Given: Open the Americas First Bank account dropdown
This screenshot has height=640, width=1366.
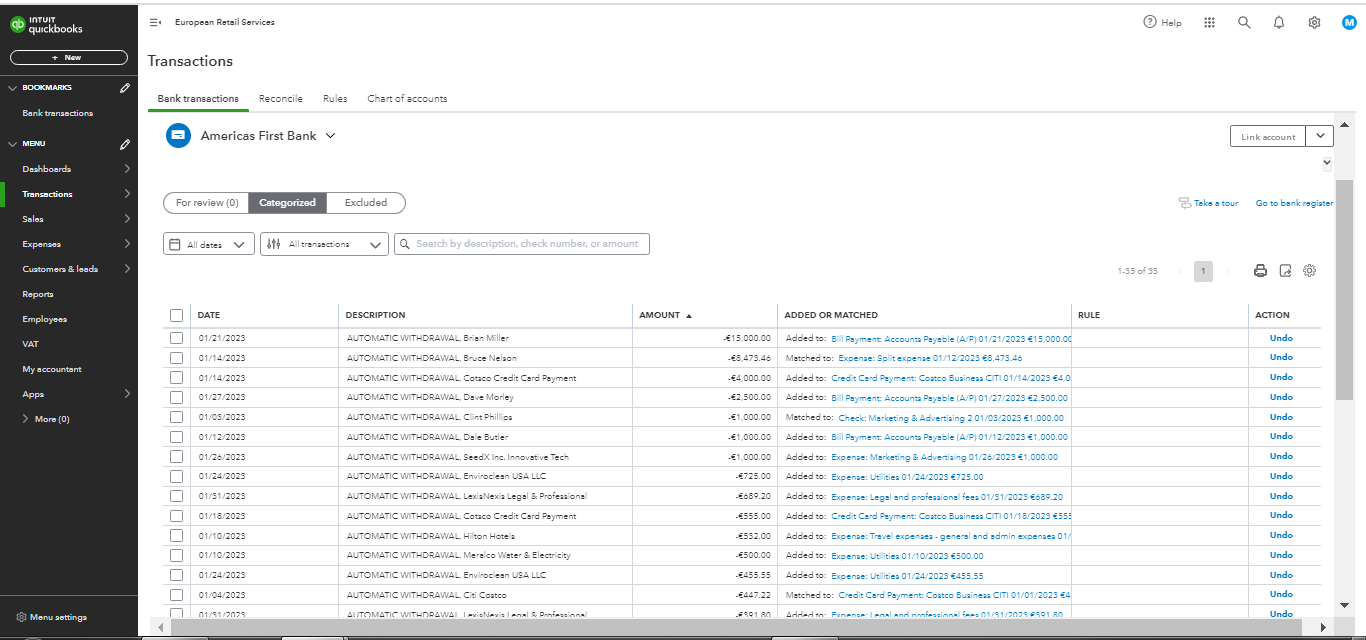Looking at the screenshot, I should pos(330,136).
